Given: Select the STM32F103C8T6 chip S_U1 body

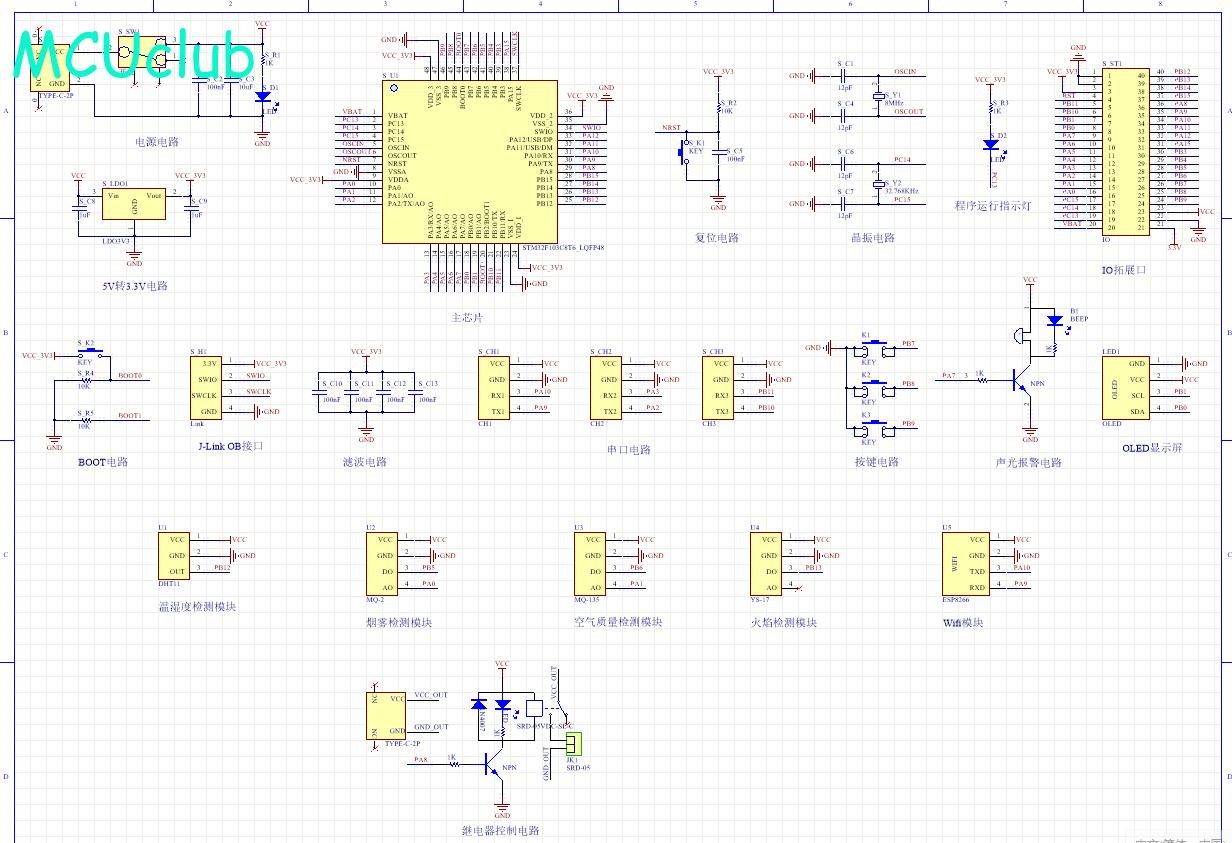Looking at the screenshot, I should (x=469, y=161).
